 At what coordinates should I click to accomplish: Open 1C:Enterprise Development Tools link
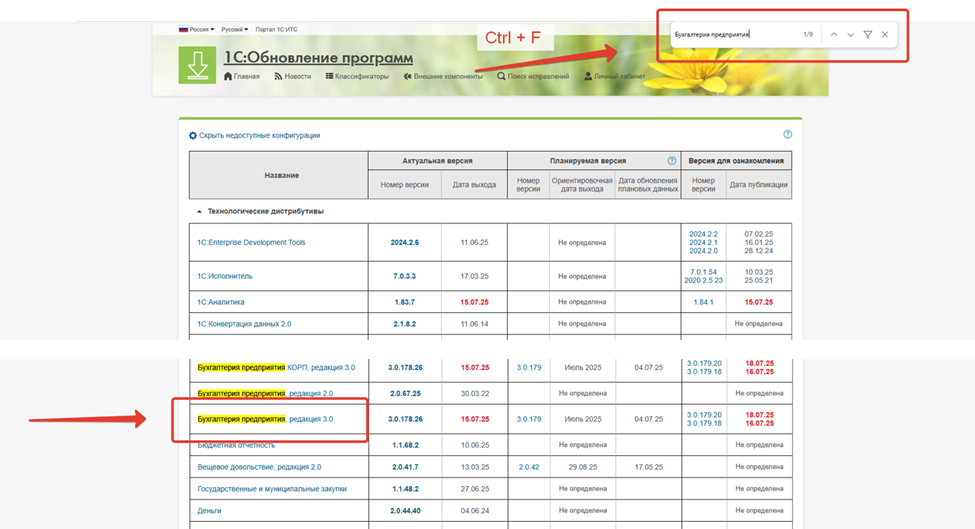[251, 242]
